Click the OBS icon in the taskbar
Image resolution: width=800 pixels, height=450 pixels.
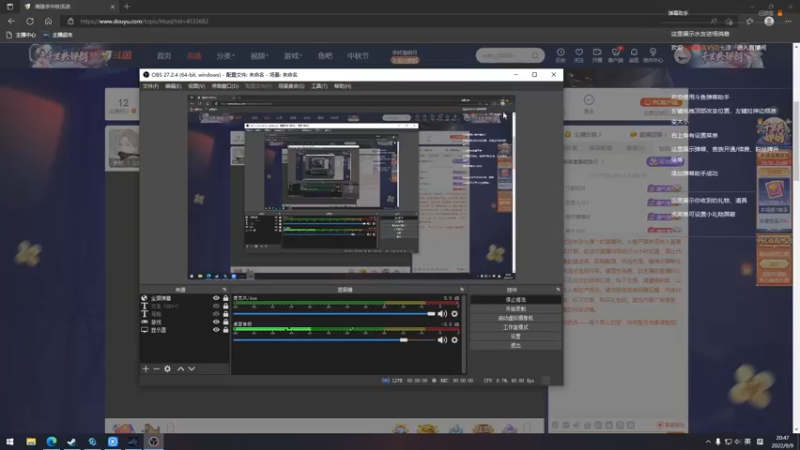[x=154, y=441]
